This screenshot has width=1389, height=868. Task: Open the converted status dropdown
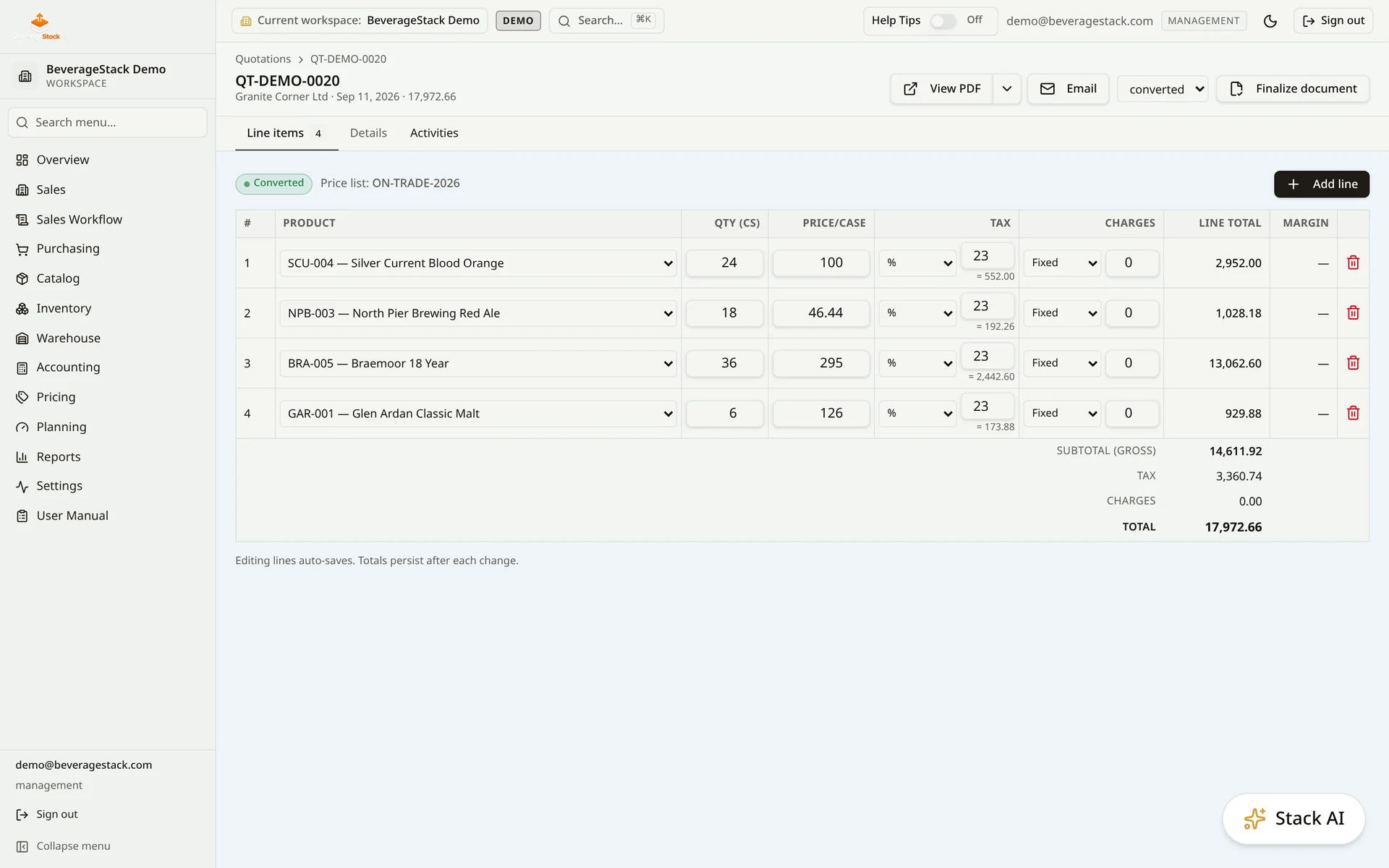coord(1163,89)
